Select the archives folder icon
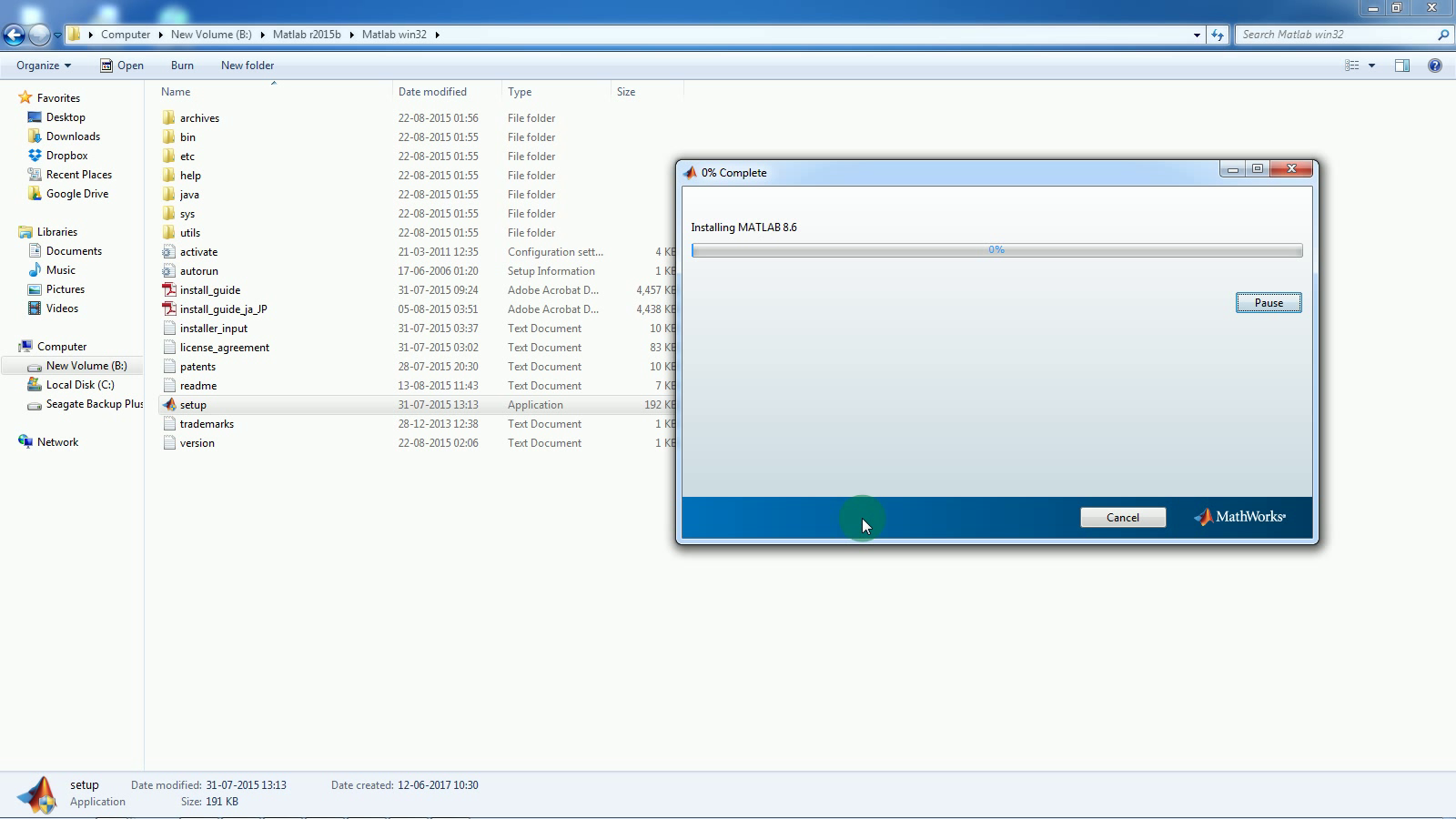Image resolution: width=1456 pixels, height=819 pixels. point(168,118)
